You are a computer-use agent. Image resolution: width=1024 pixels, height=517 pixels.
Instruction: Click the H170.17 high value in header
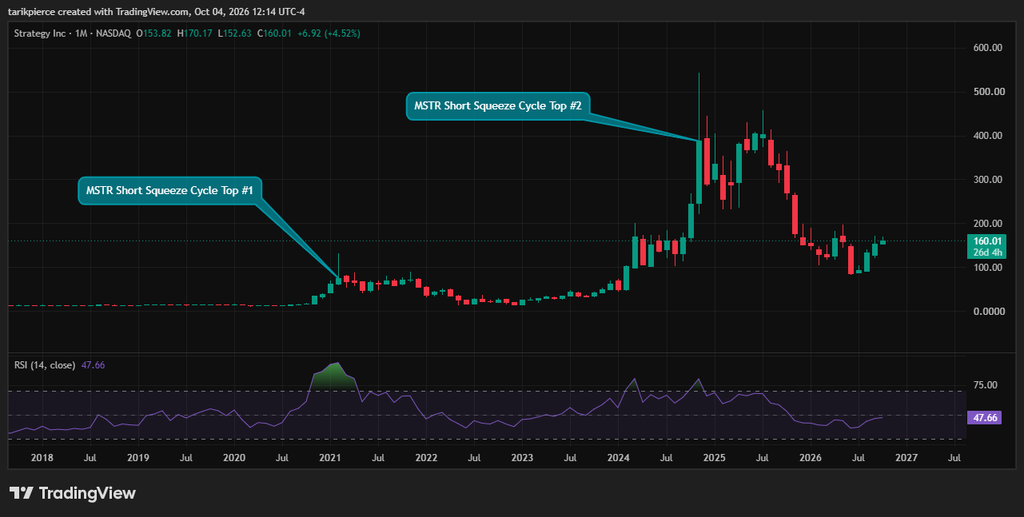click(x=194, y=33)
